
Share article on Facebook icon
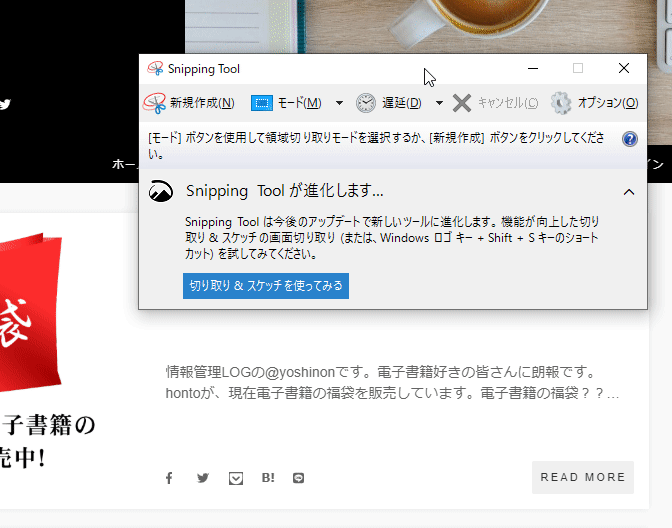169,478
